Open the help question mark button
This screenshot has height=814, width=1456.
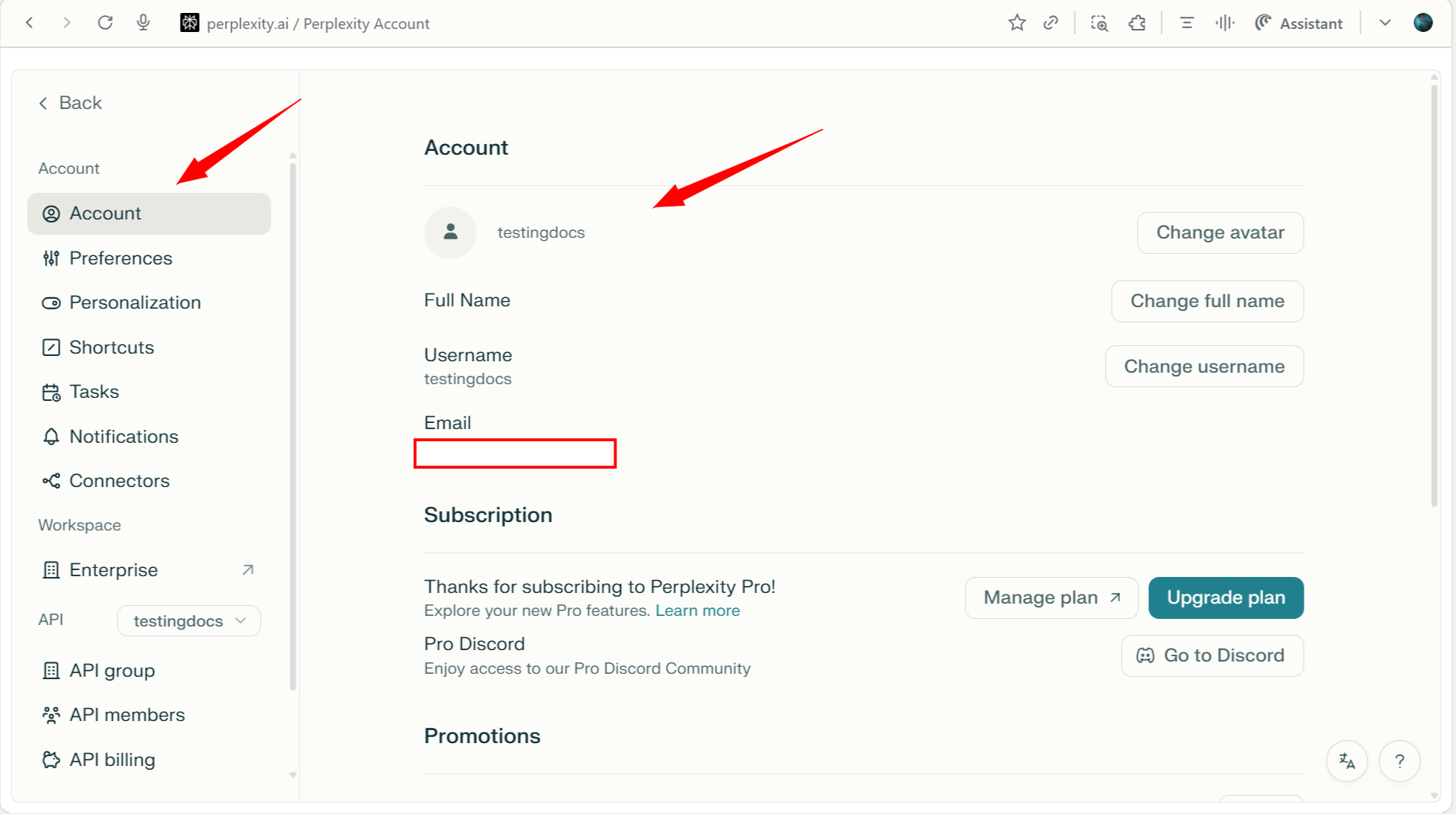coord(1400,761)
